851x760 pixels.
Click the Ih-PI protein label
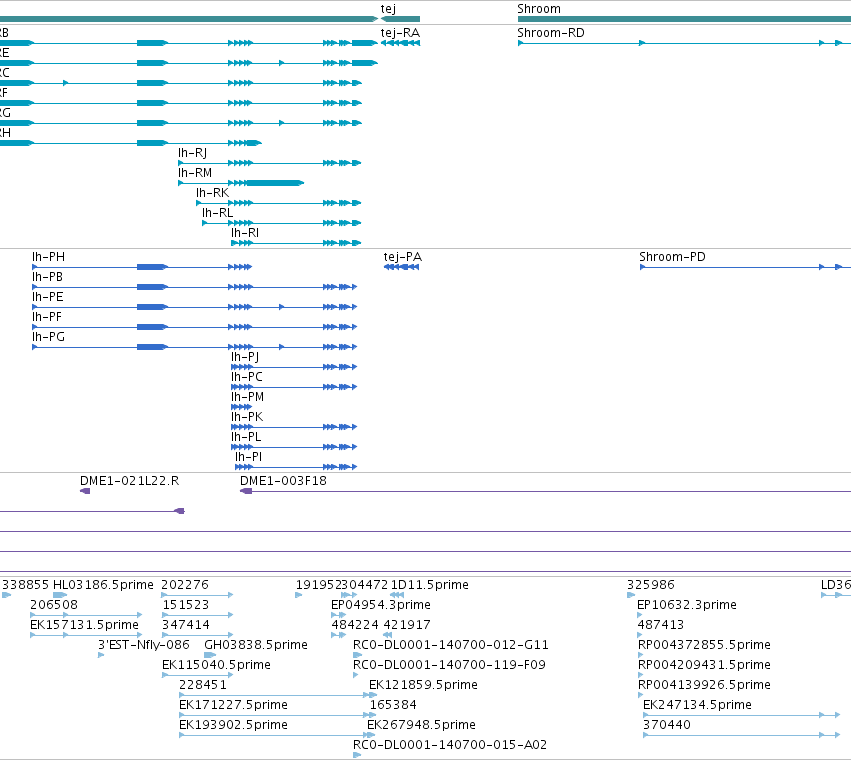click(249, 457)
